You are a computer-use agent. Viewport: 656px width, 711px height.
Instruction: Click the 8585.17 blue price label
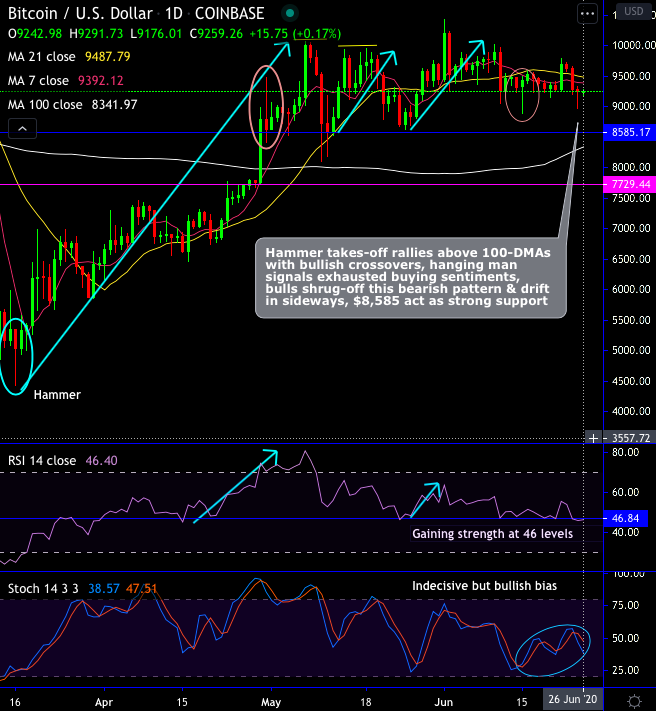click(x=629, y=132)
